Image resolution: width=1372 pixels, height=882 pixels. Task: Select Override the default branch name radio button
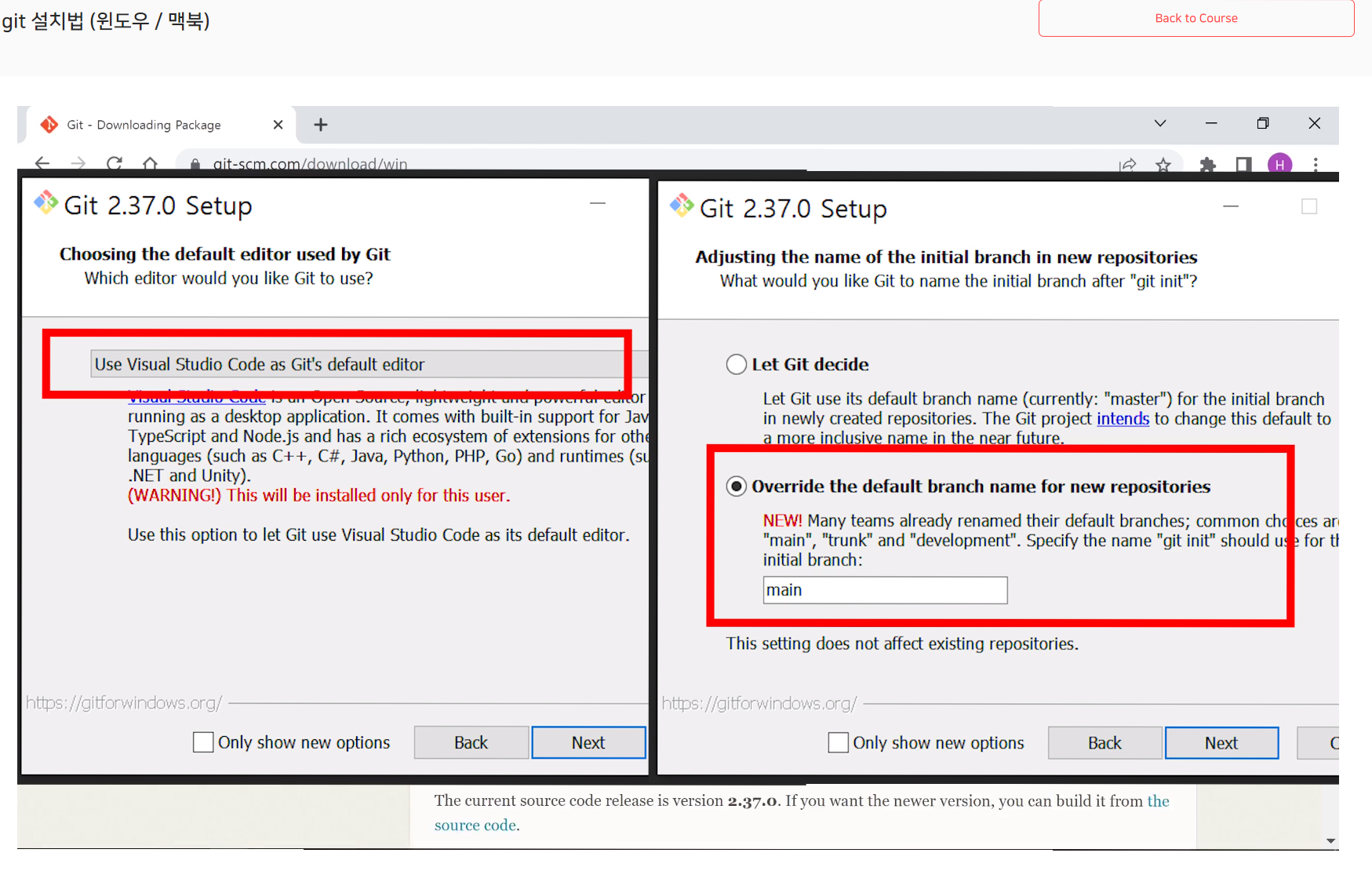coord(736,487)
